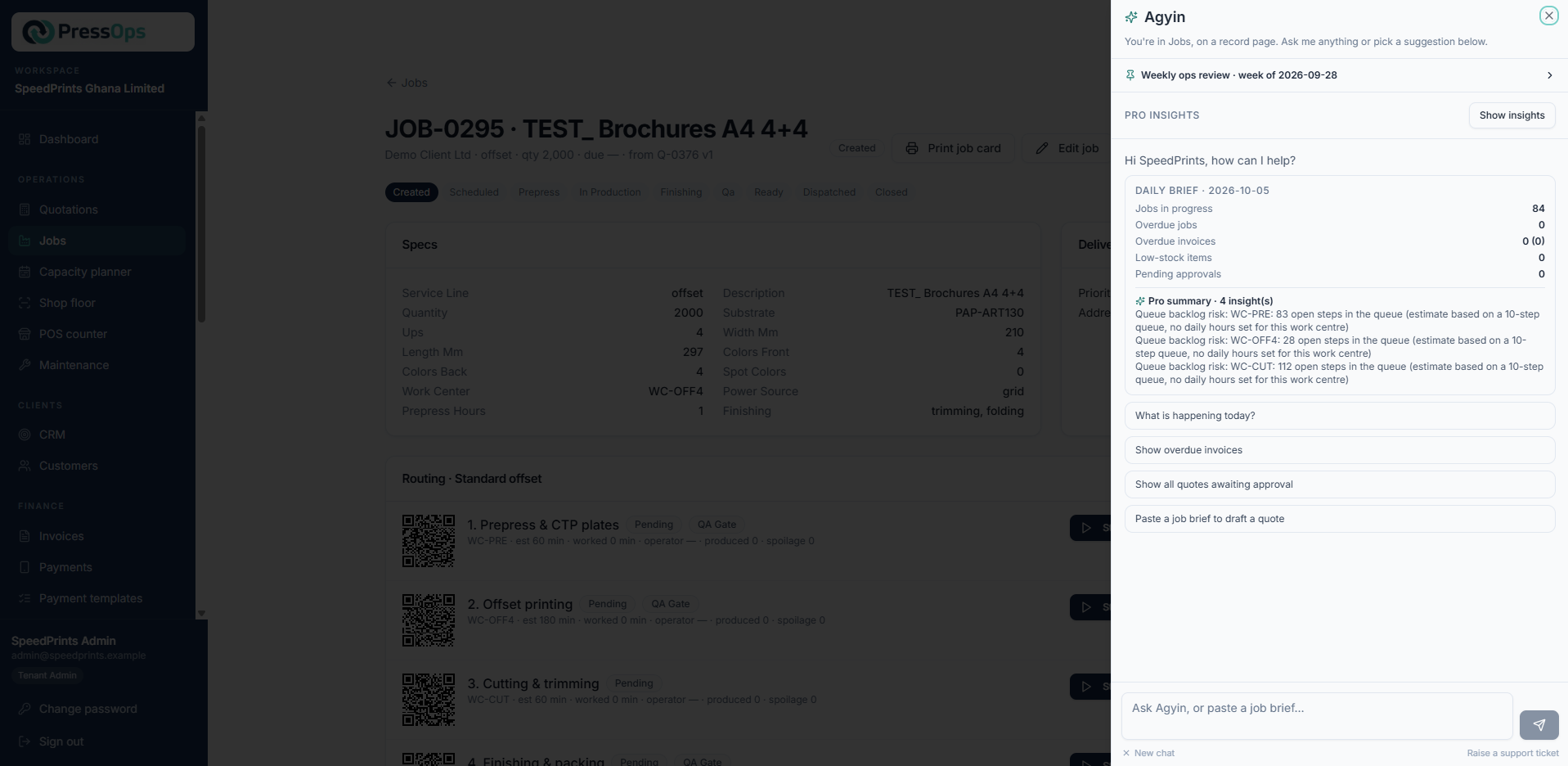
Task: Open the Capacity planner sidebar item
Action: (x=97, y=272)
